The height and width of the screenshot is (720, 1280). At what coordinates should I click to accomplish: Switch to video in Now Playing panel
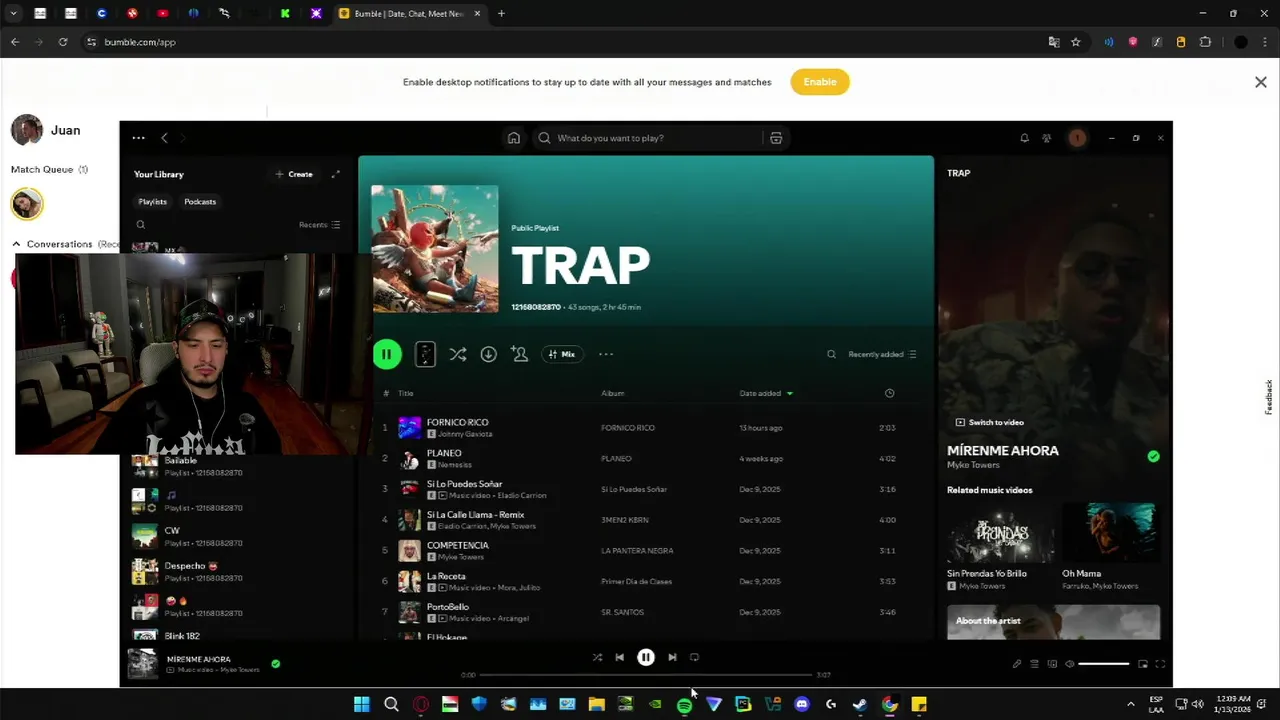click(x=990, y=422)
